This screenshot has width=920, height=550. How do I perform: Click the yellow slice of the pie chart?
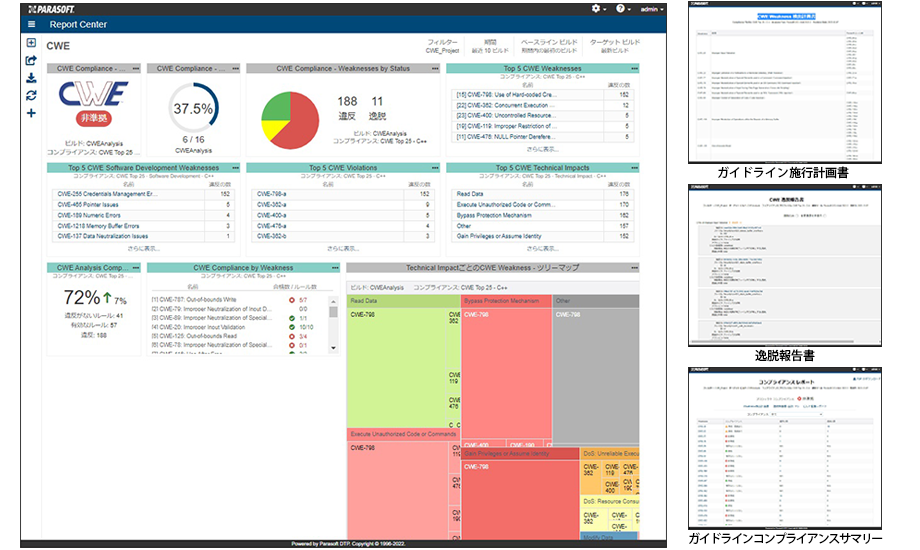[273, 130]
